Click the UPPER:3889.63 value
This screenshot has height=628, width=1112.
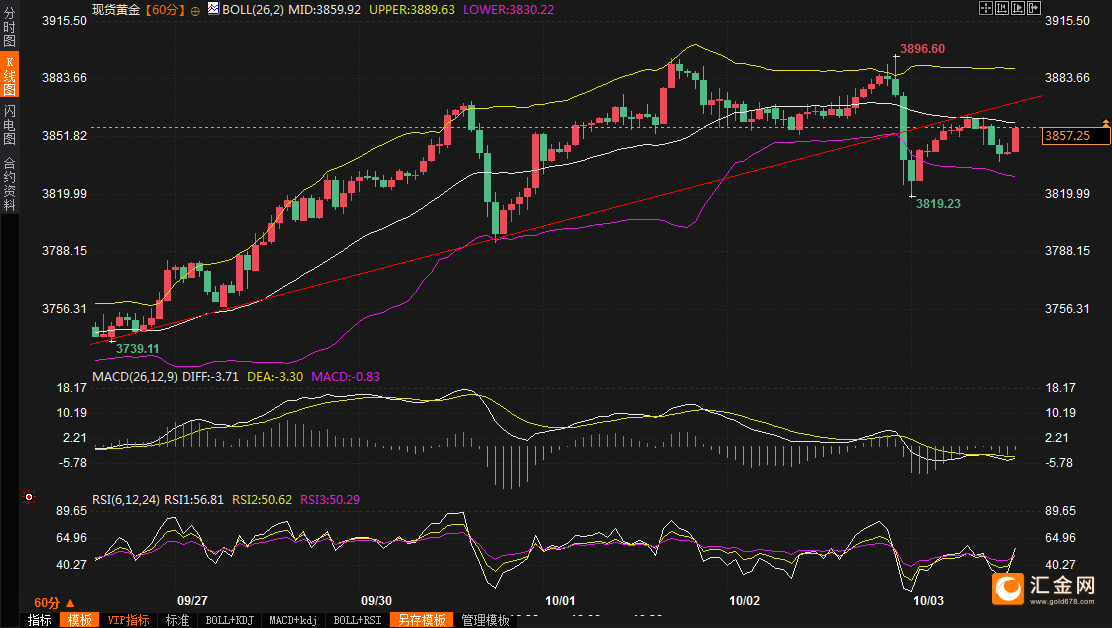(x=411, y=10)
